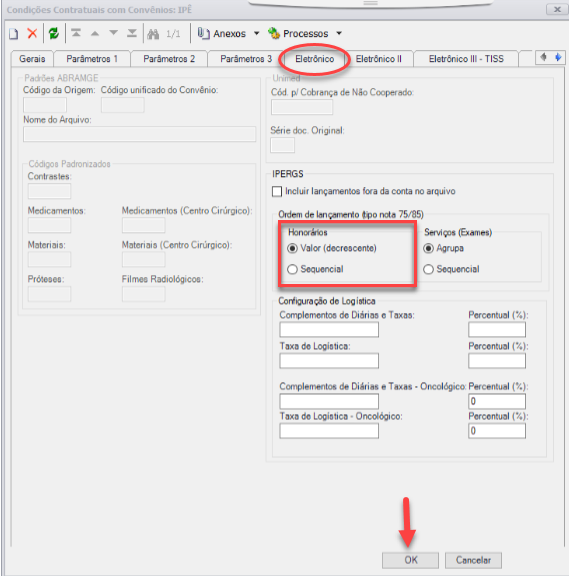Image resolution: width=569 pixels, height=576 pixels.
Task: Click Taxa de Logística - Oncológico field
Action: [329, 431]
